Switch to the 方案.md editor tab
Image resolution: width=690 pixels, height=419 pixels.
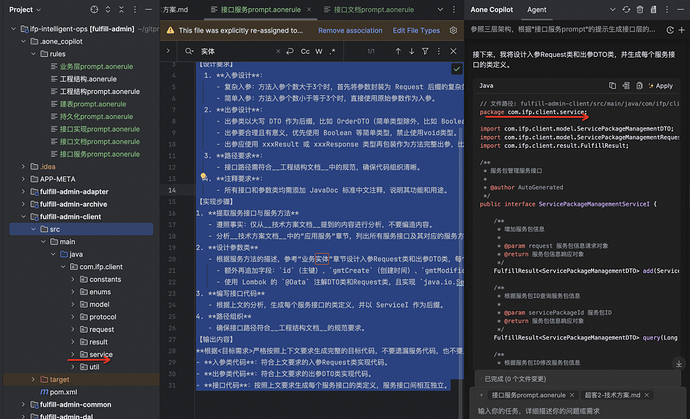point(176,9)
